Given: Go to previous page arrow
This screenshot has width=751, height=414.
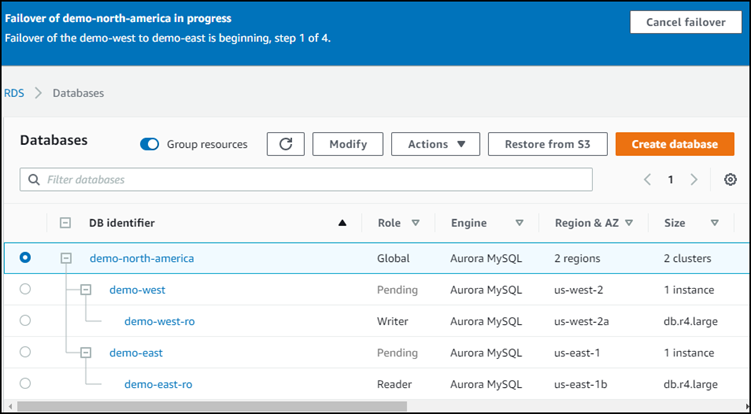Looking at the screenshot, I should (x=647, y=180).
